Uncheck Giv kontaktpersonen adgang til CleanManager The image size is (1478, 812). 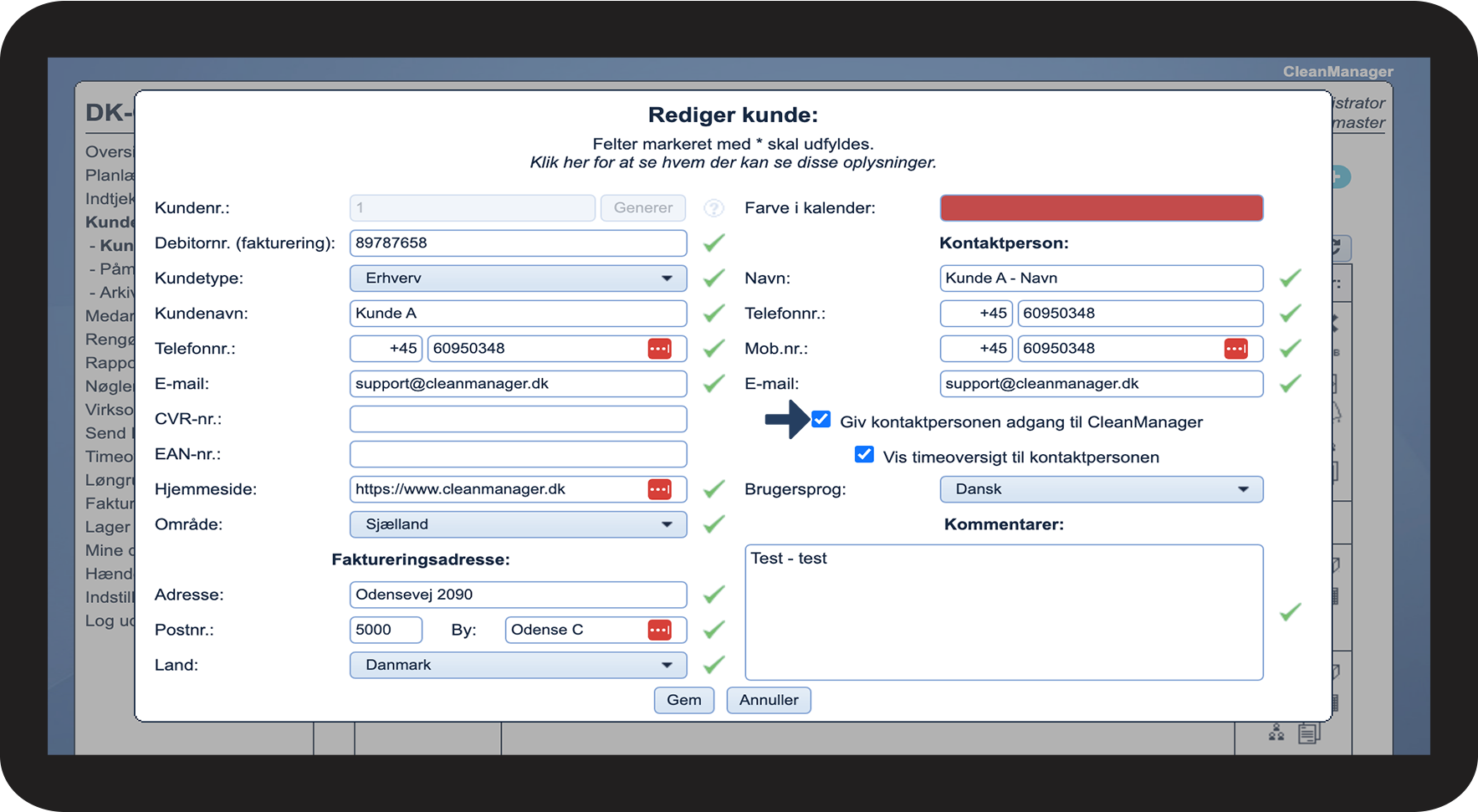(x=821, y=420)
